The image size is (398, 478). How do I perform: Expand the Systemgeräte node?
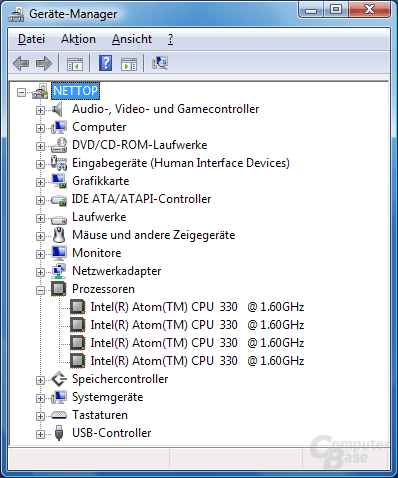40,398
